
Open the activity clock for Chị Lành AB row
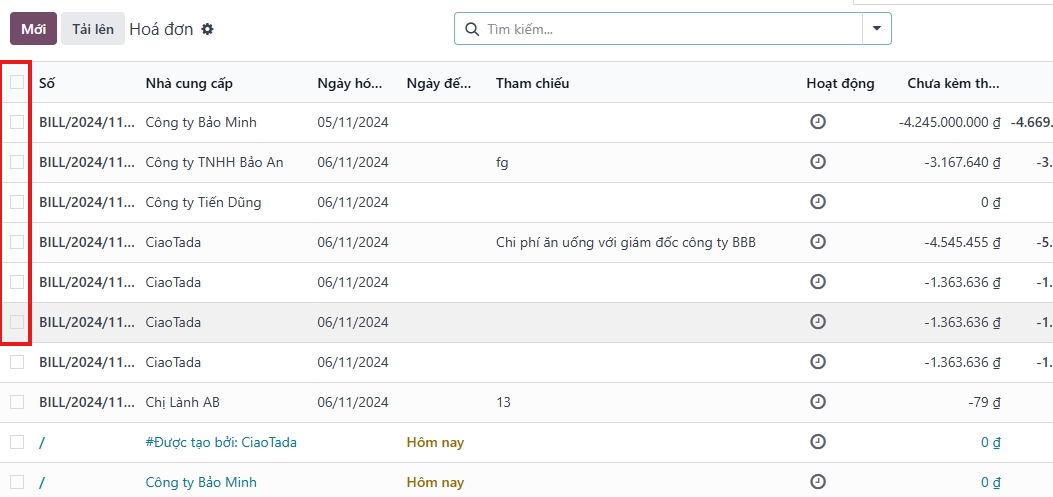[818, 402]
